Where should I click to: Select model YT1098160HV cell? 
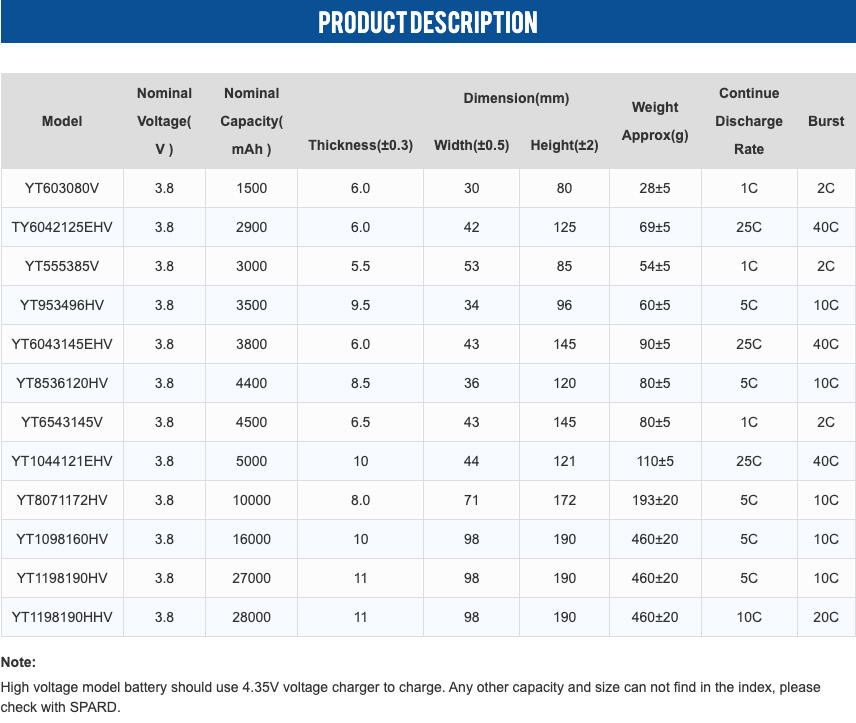[62, 540]
